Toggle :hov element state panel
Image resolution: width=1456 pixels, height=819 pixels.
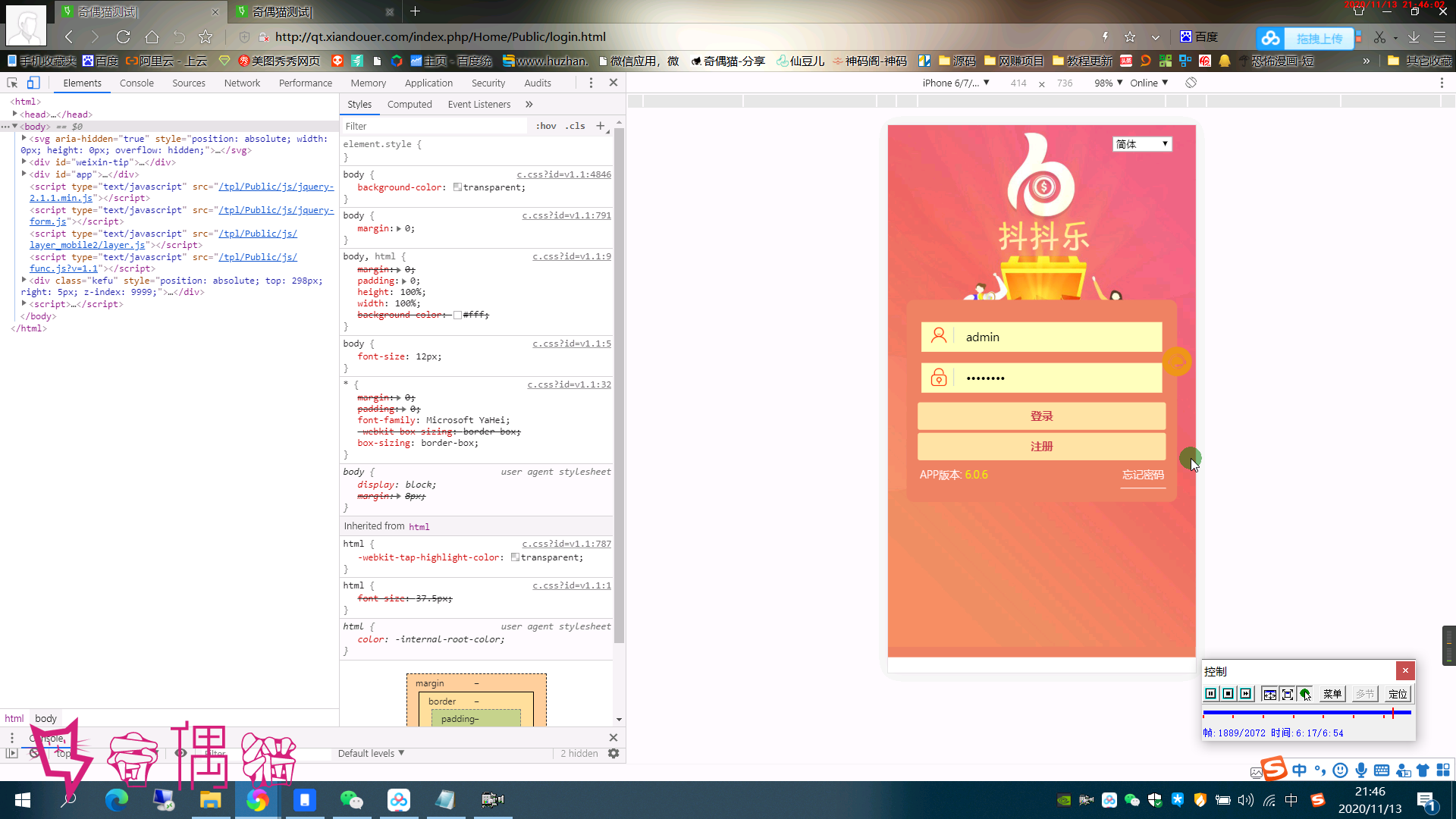[x=546, y=126]
